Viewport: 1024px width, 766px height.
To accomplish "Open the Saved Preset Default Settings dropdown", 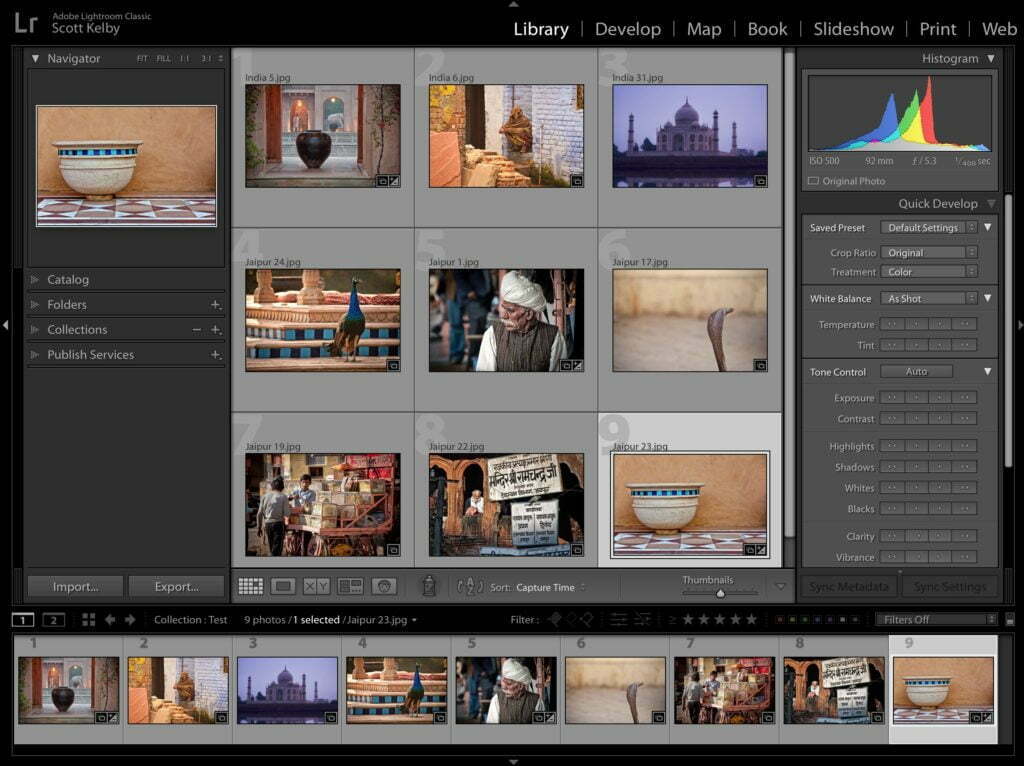I will (x=928, y=227).
